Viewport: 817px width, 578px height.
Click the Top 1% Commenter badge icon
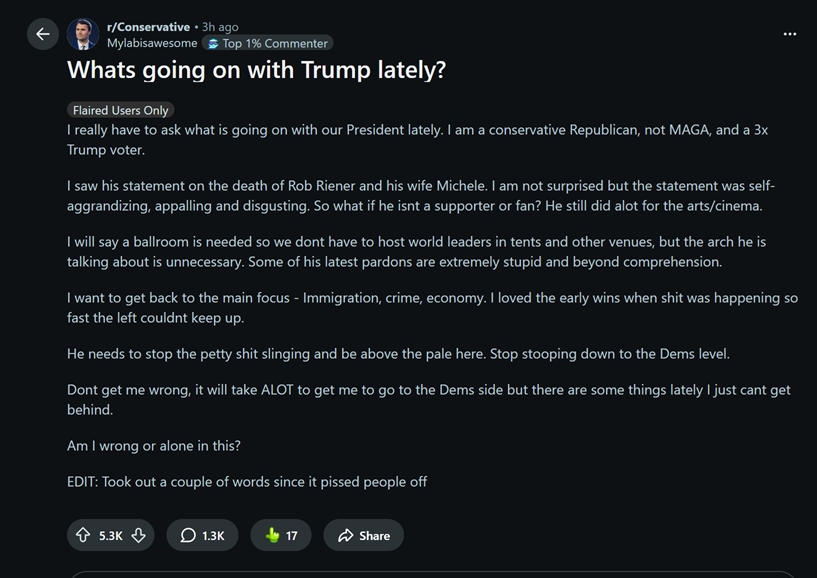point(212,44)
